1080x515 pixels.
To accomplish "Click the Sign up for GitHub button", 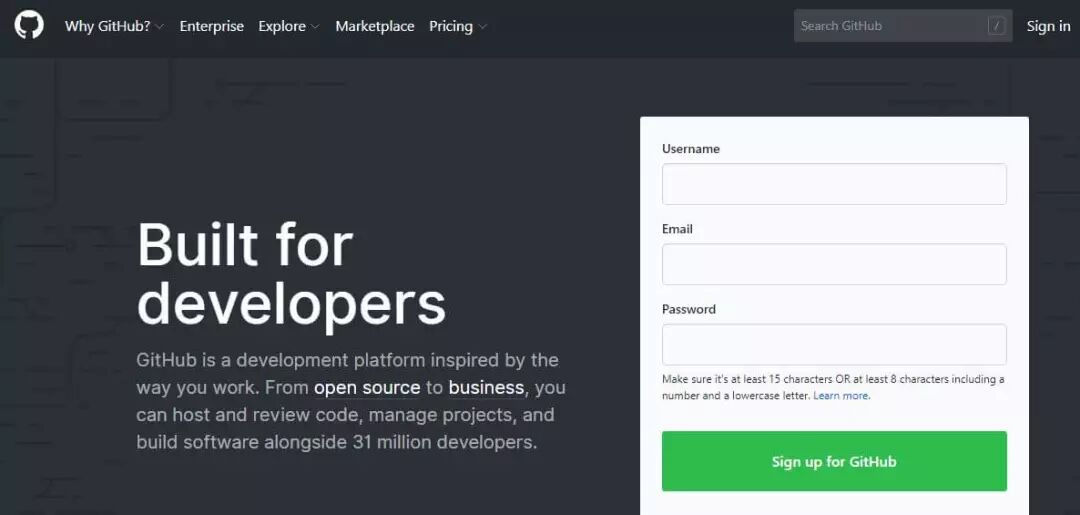I will click(834, 461).
